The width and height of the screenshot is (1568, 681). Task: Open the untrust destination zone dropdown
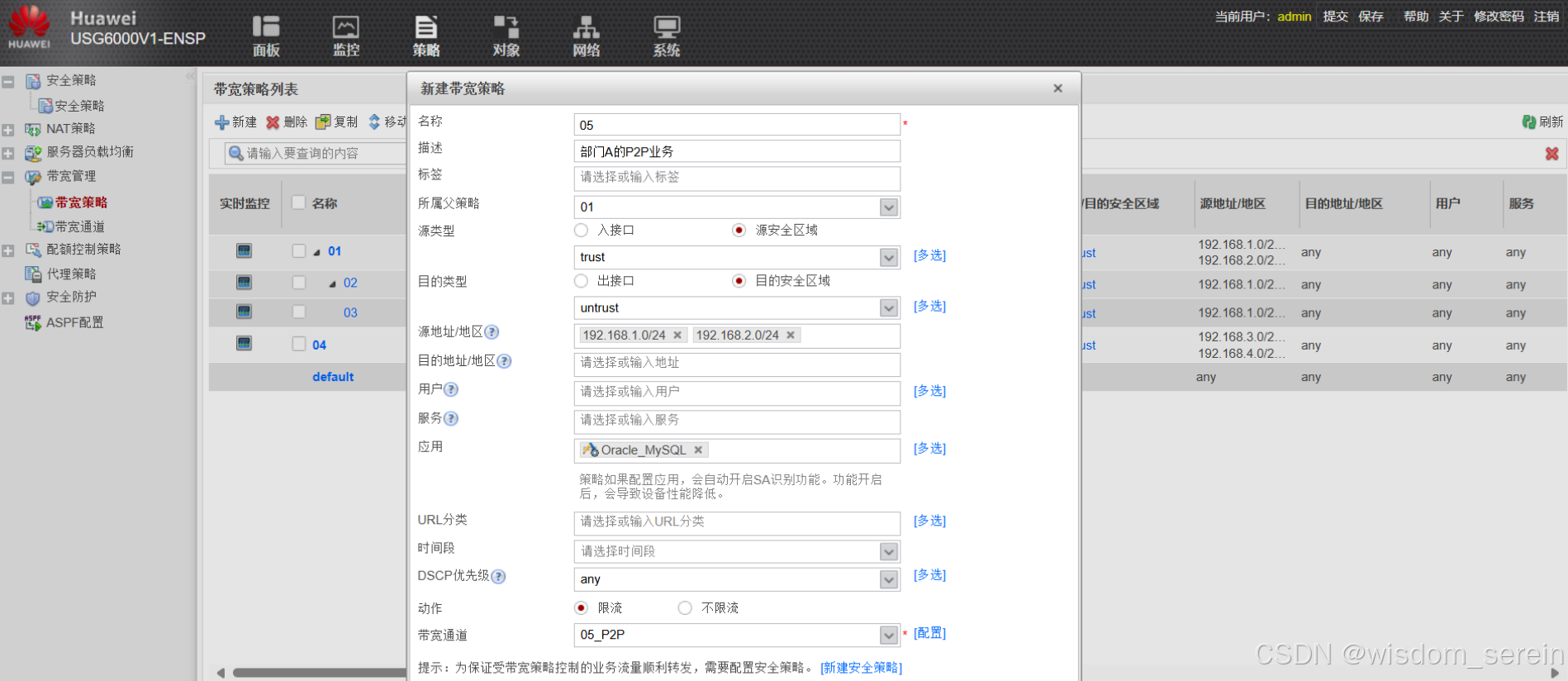889,308
